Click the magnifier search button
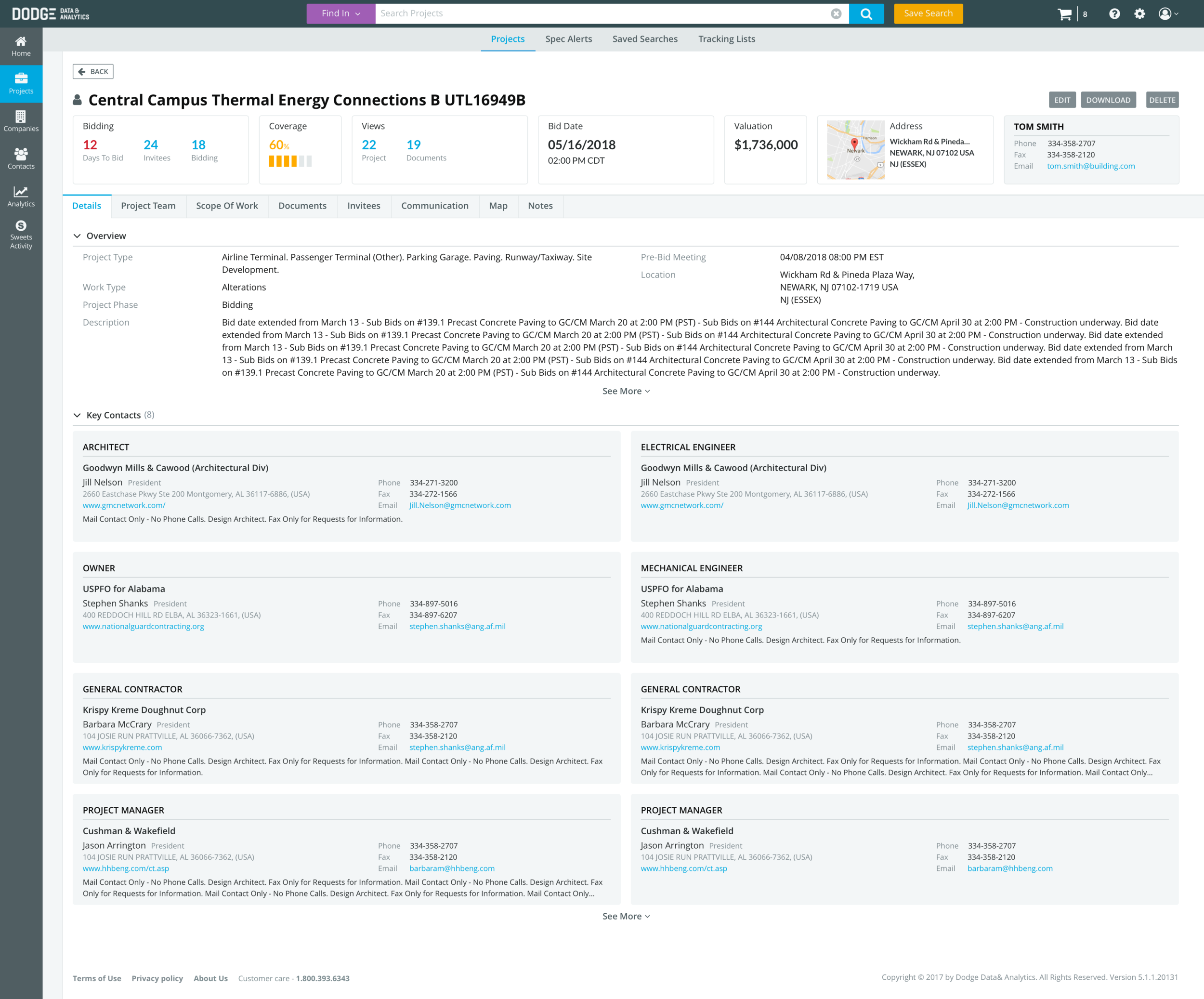The image size is (1204, 999). (x=866, y=14)
